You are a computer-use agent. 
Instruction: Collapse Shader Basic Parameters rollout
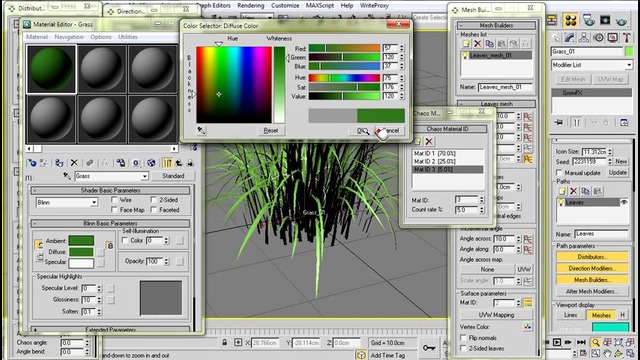click(110, 191)
